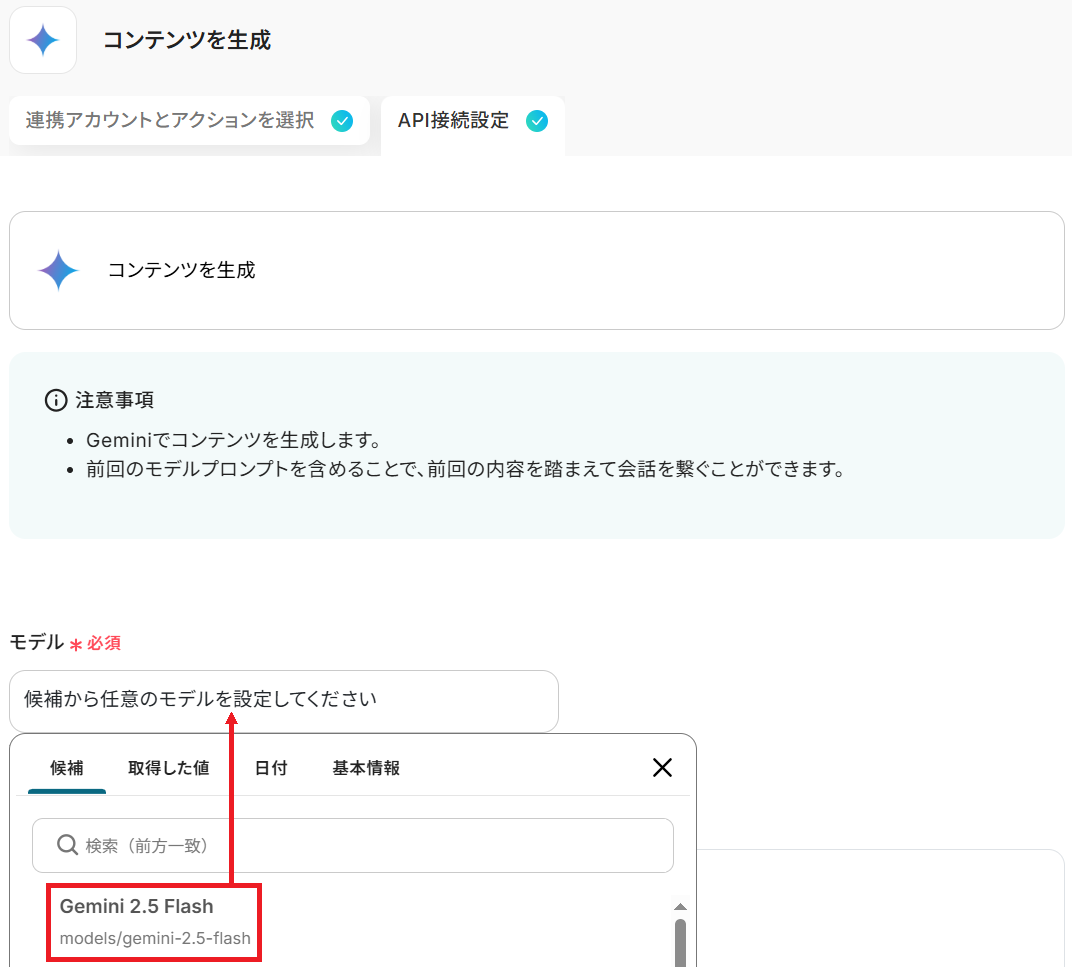The height and width of the screenshot is (967, 1072).
Task: Click the candidate list scrollbar thumb
Action: click(680, 942)
